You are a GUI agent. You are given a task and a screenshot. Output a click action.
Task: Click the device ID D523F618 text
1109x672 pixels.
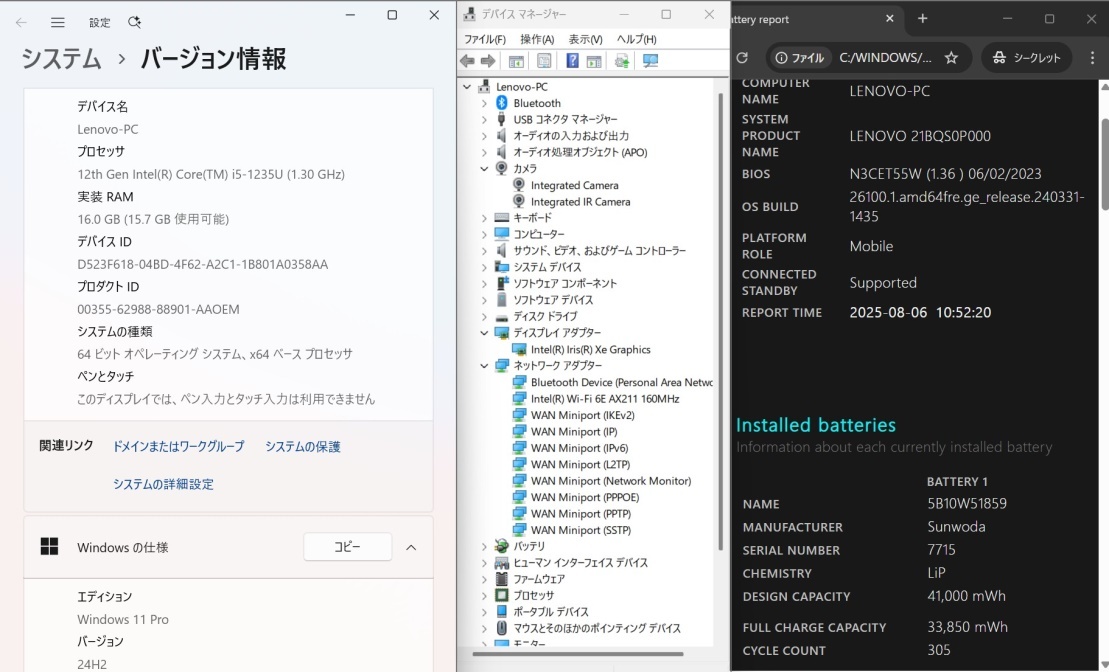point(202,265)
